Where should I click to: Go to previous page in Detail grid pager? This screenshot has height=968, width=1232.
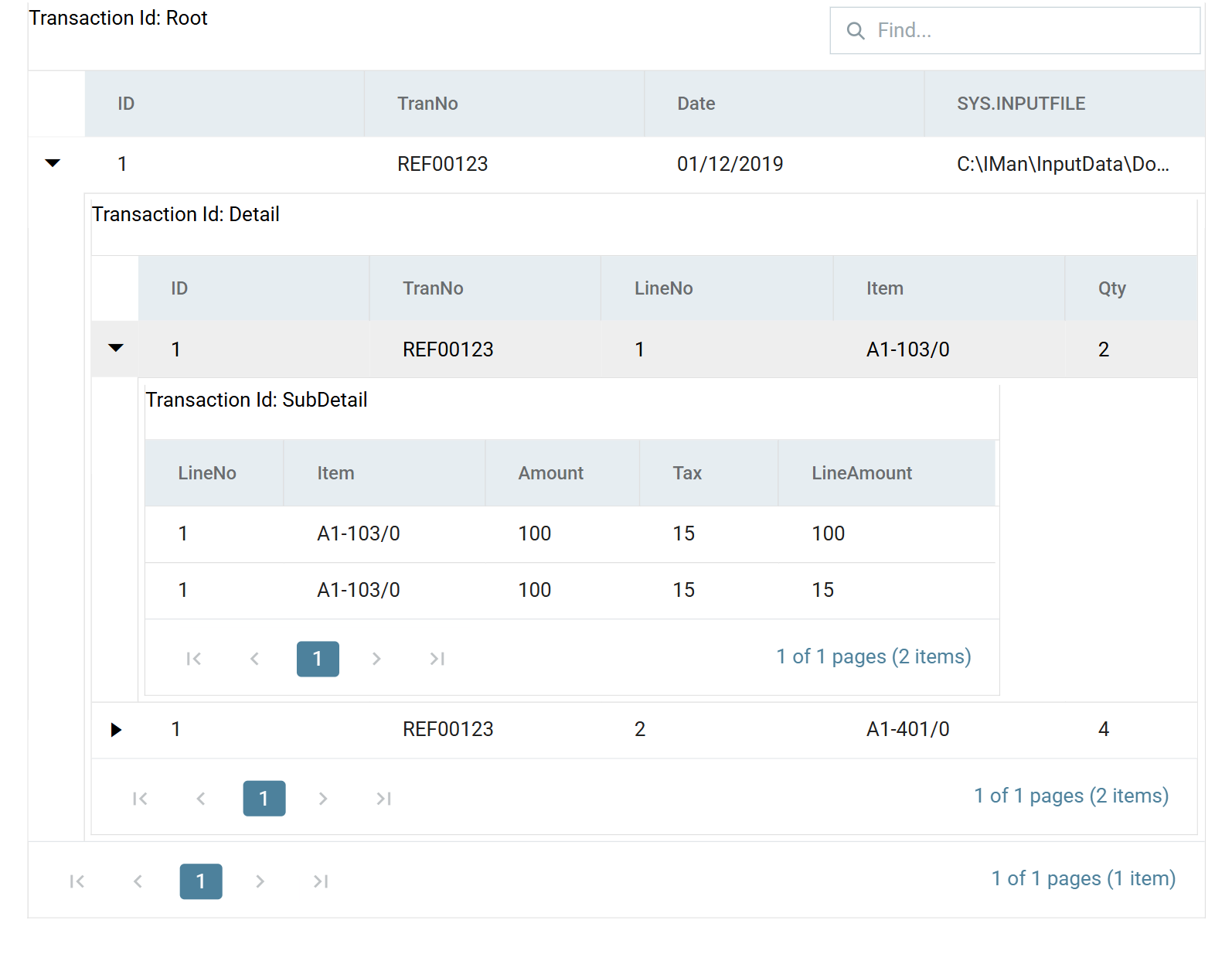click(x=201, y=799)
